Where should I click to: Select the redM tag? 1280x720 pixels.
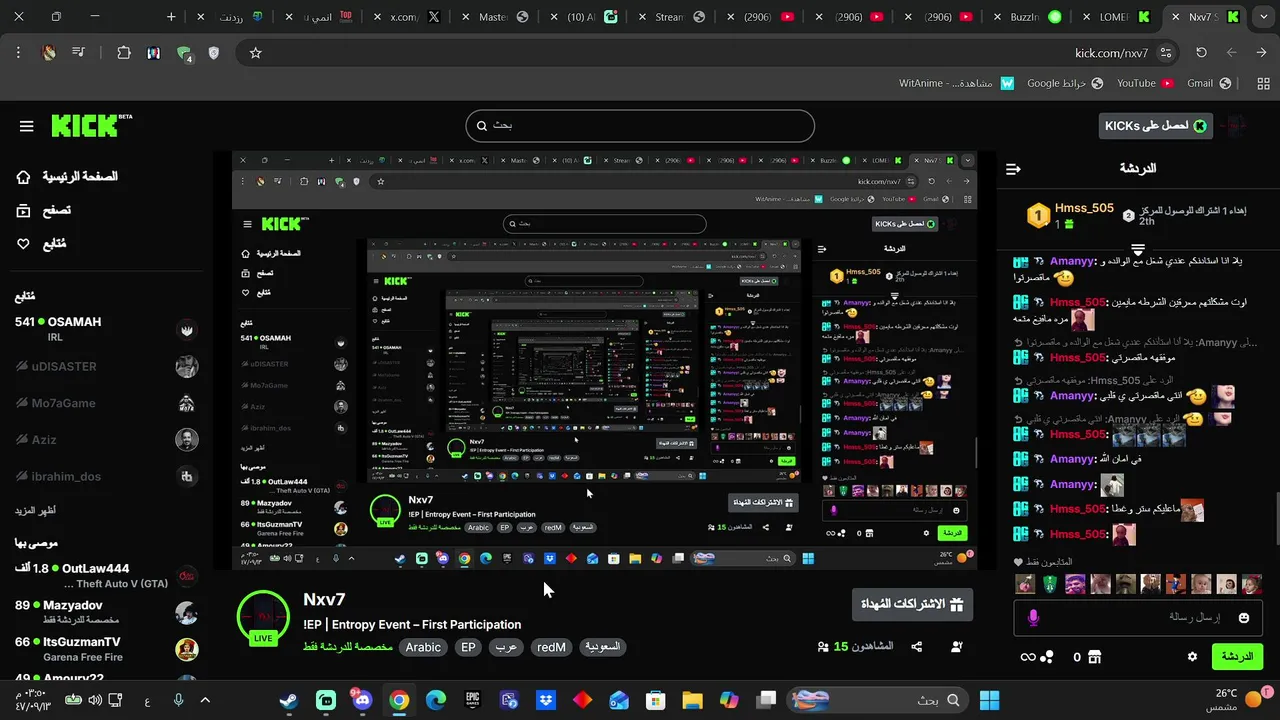[x=551, y=647]
